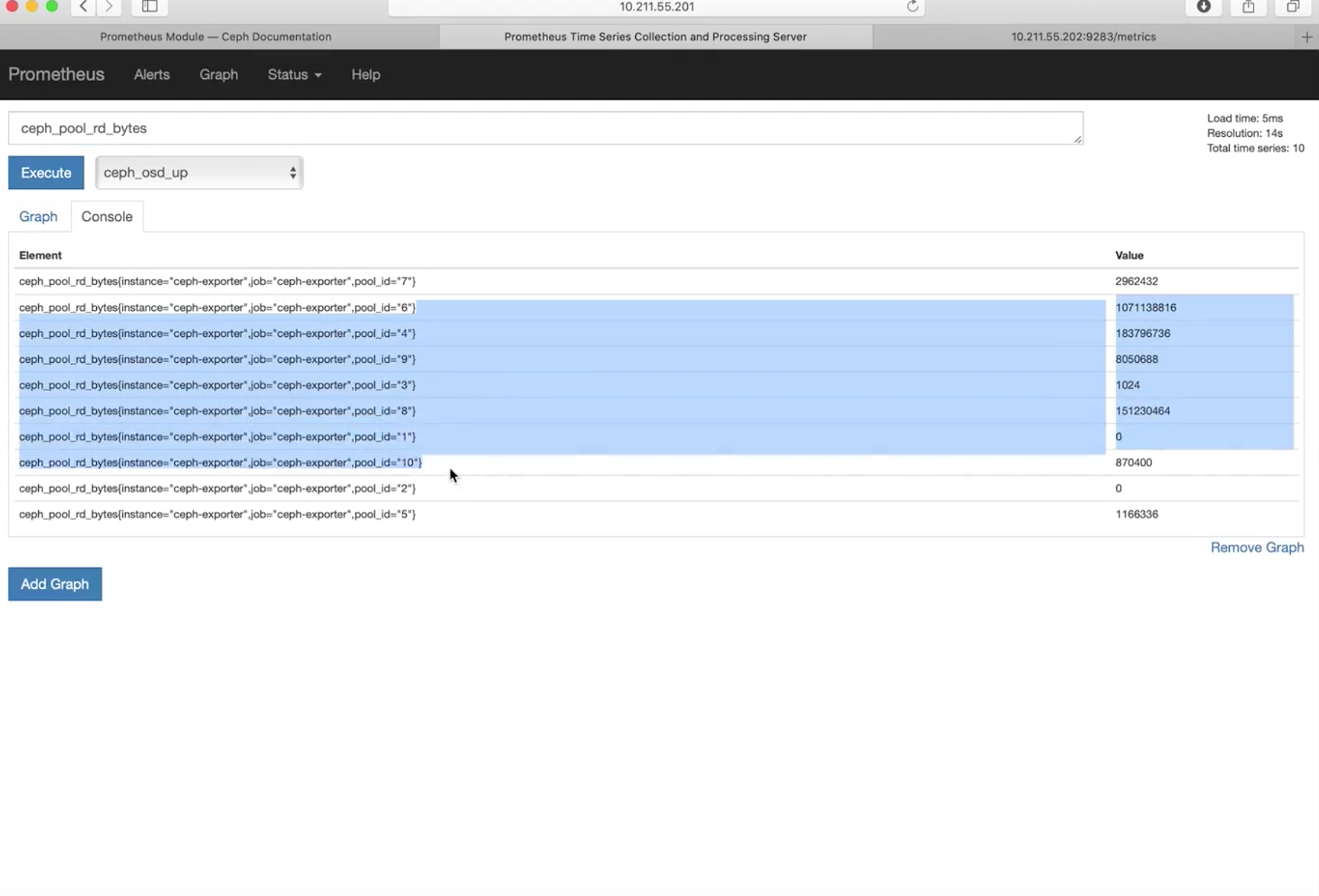Viewport: 1319px width, 896px height.
Task: Click the browser back arrow
Action: pos(83,6)
